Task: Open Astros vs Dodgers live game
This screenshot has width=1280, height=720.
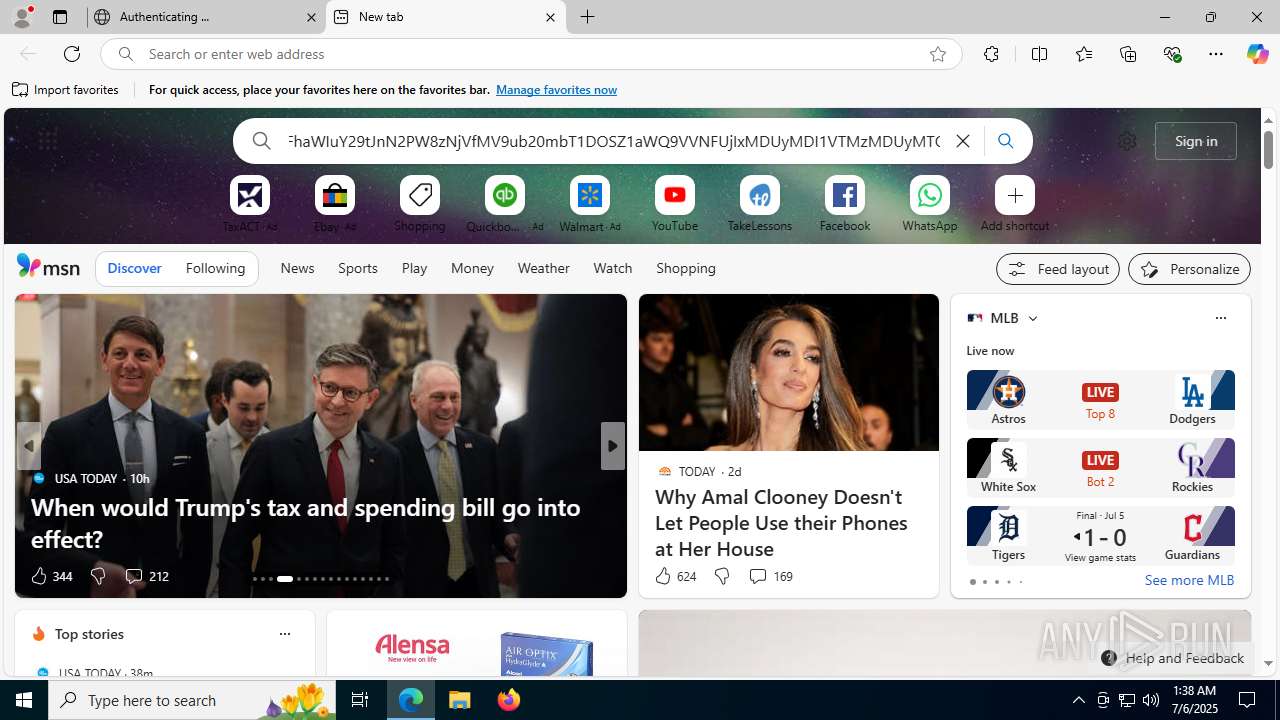Action: [x=1100, y=399]
